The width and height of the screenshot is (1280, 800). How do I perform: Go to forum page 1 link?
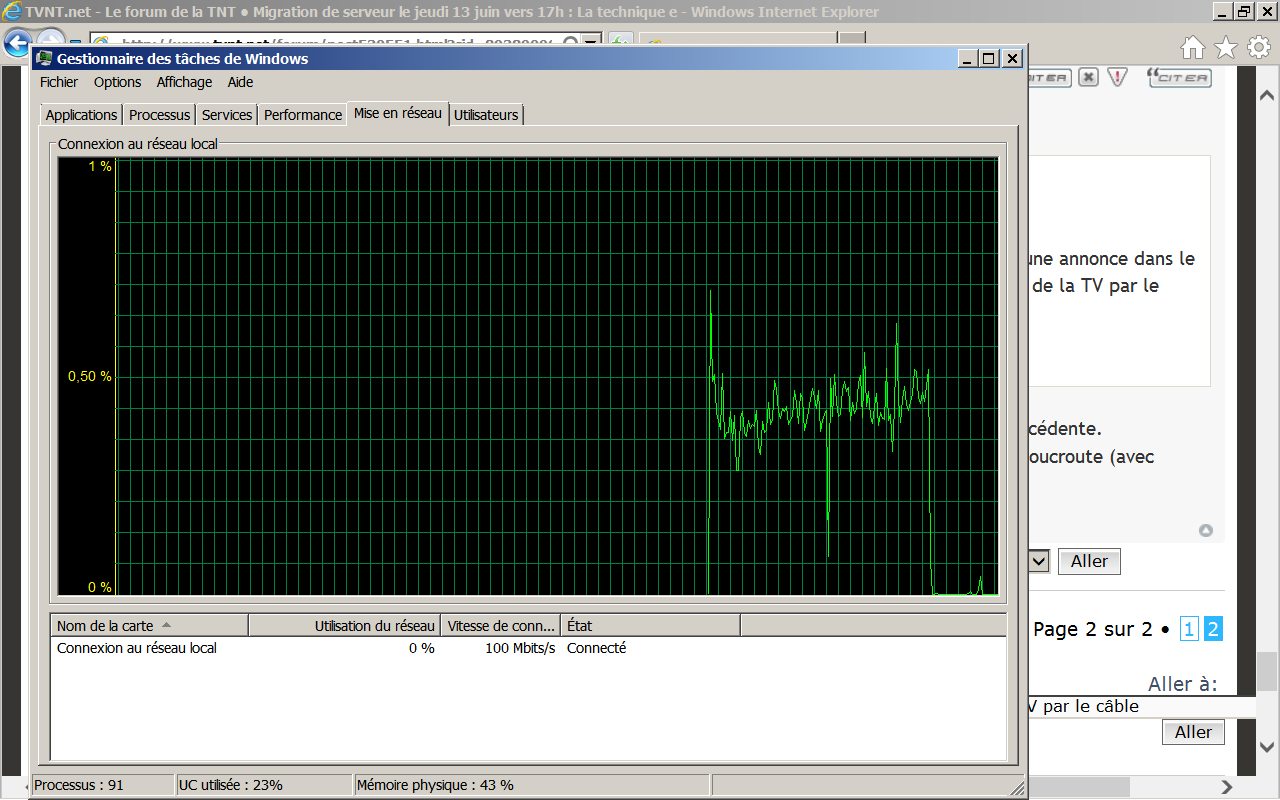coord(1189,629)
